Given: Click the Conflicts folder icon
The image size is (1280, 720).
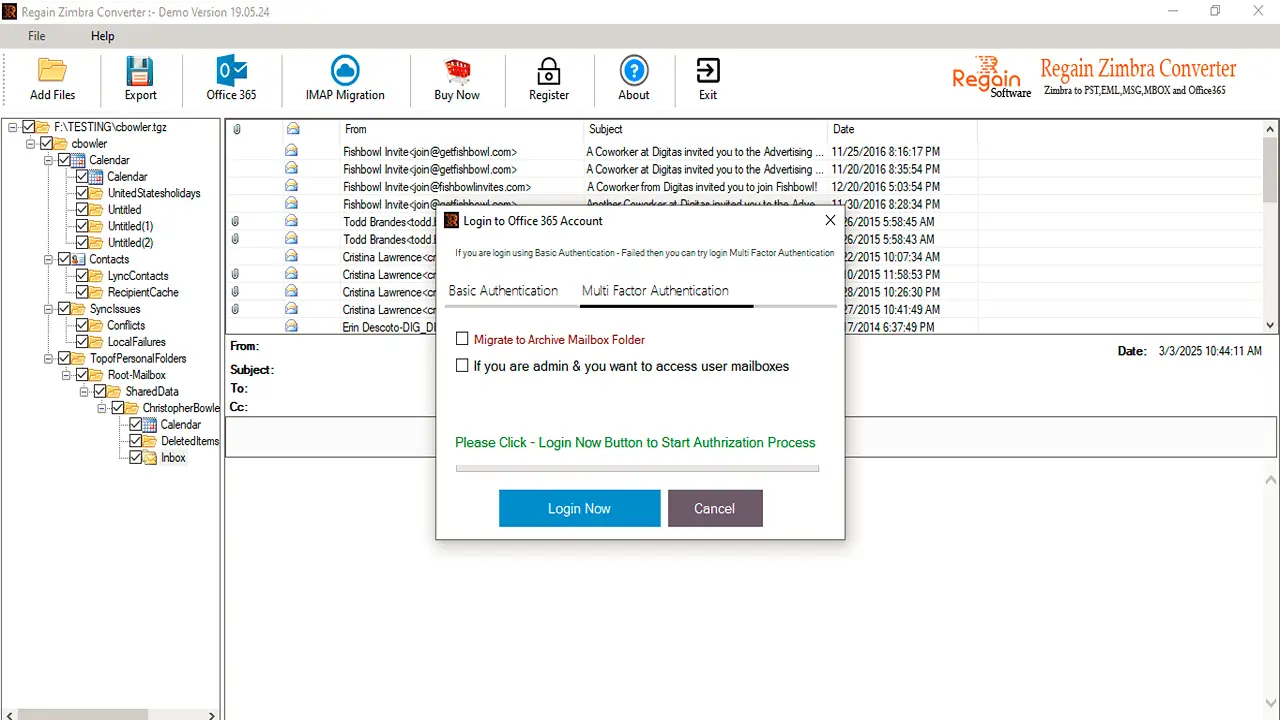Looking at the screenshot, I should (x=97, y=325).
